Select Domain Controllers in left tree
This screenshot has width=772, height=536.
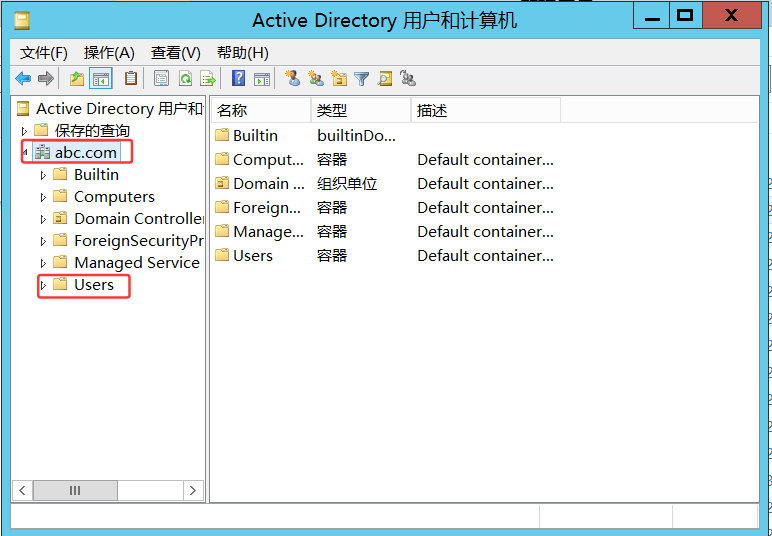[x=139, y=219]
